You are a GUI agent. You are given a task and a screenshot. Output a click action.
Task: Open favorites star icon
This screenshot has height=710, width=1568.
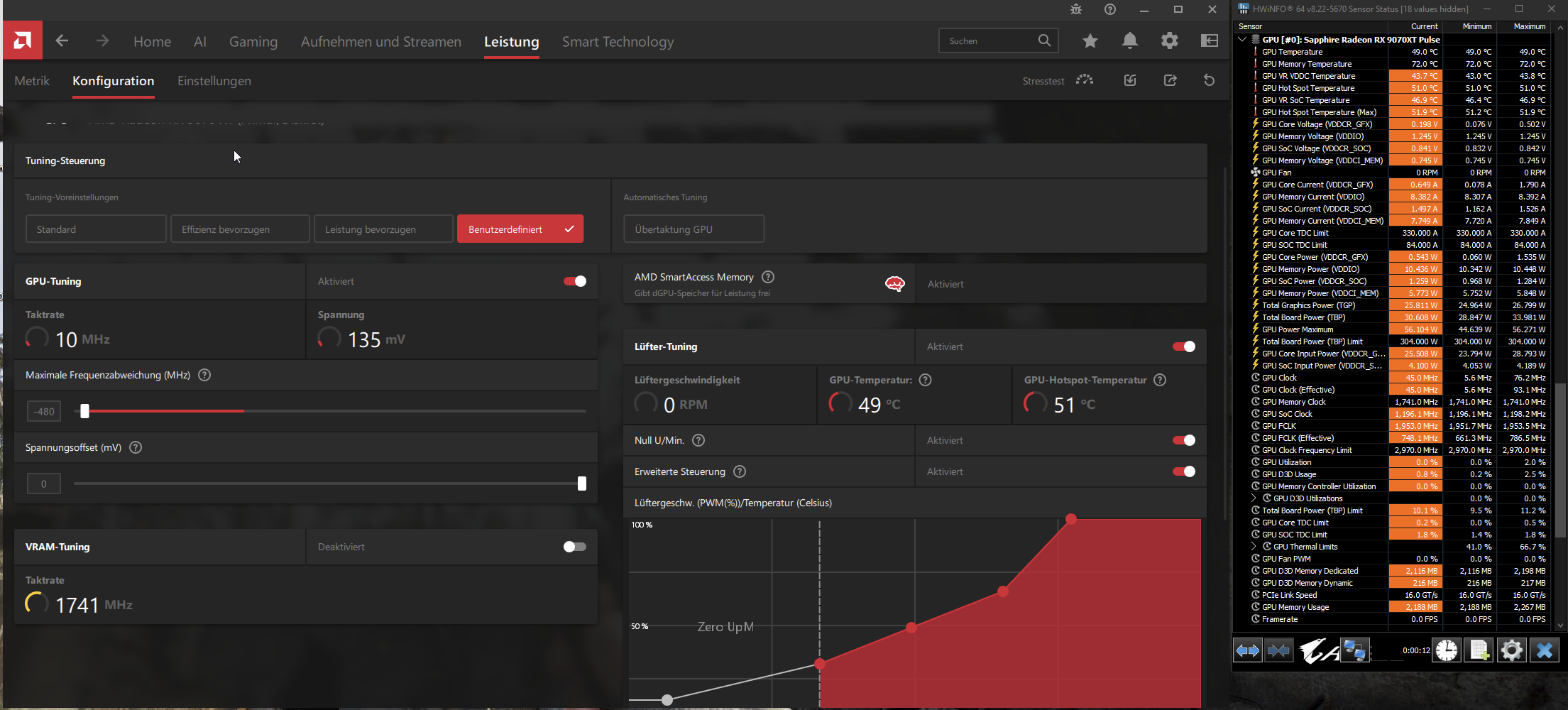(x=1090, y=40)
